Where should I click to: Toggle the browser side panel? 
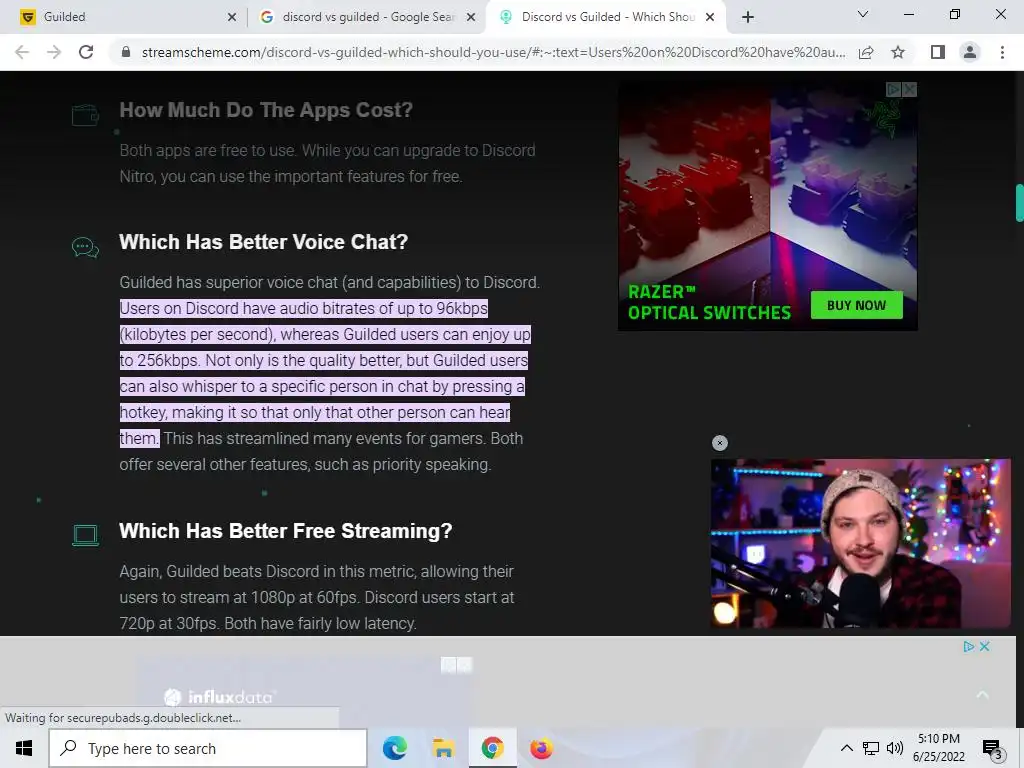(x=938, y=52)
